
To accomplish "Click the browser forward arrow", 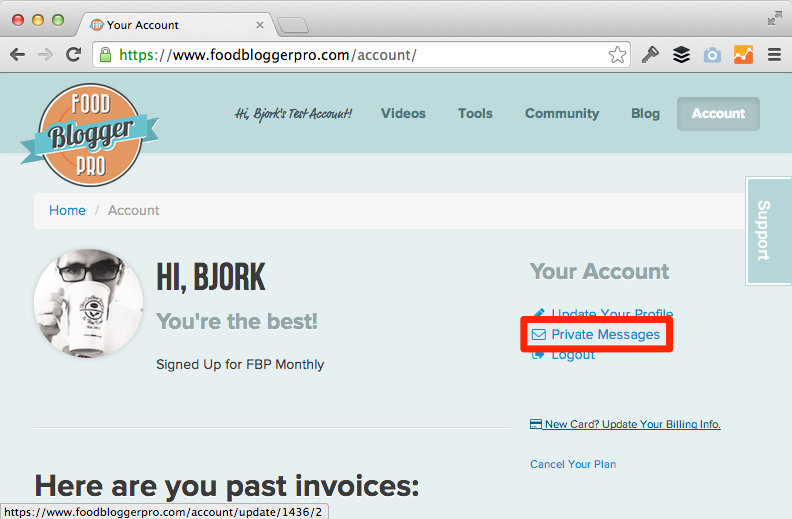I will point(45,55).
